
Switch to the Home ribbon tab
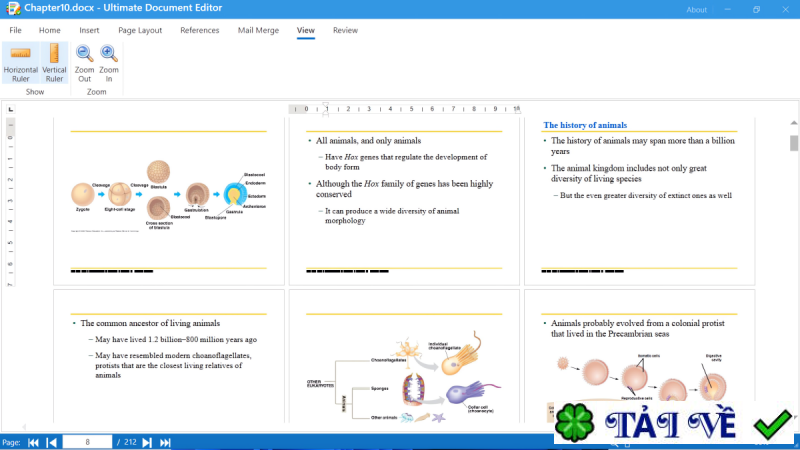tap(49, 30)
